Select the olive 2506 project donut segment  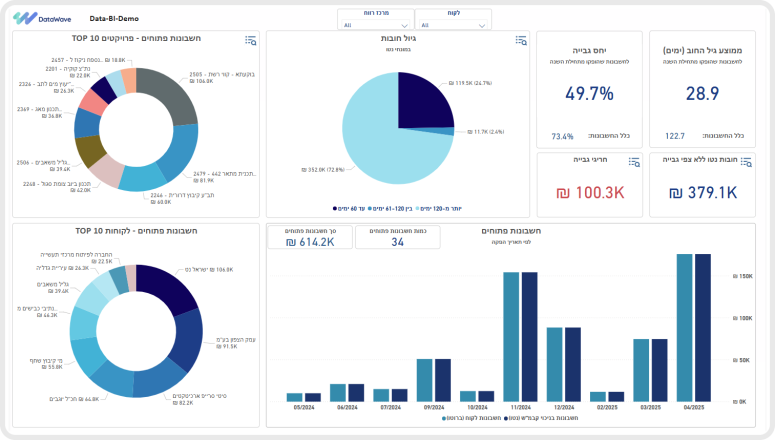tap(88, 151)
